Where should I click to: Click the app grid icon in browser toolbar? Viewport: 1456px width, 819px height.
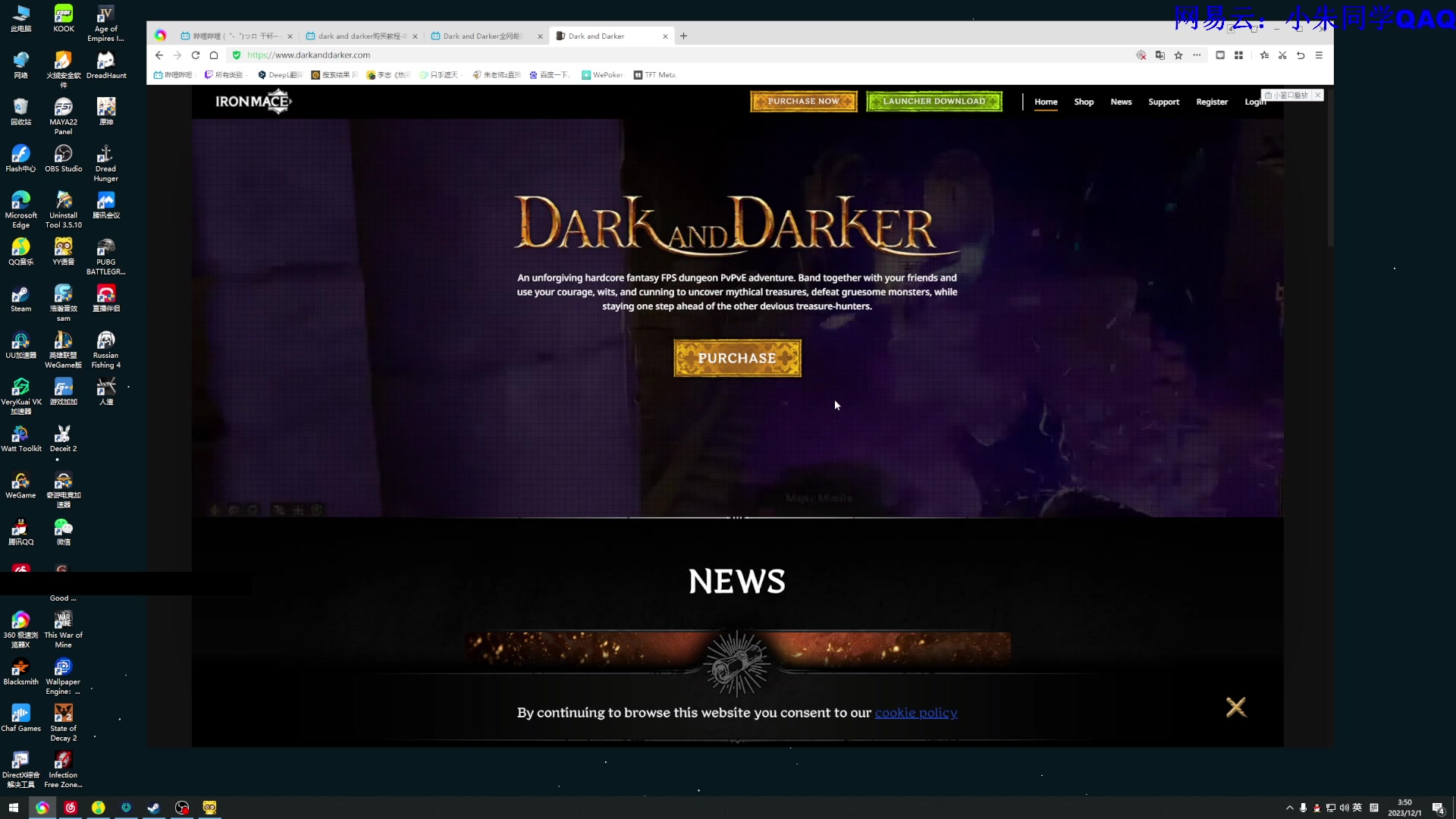1238,55
